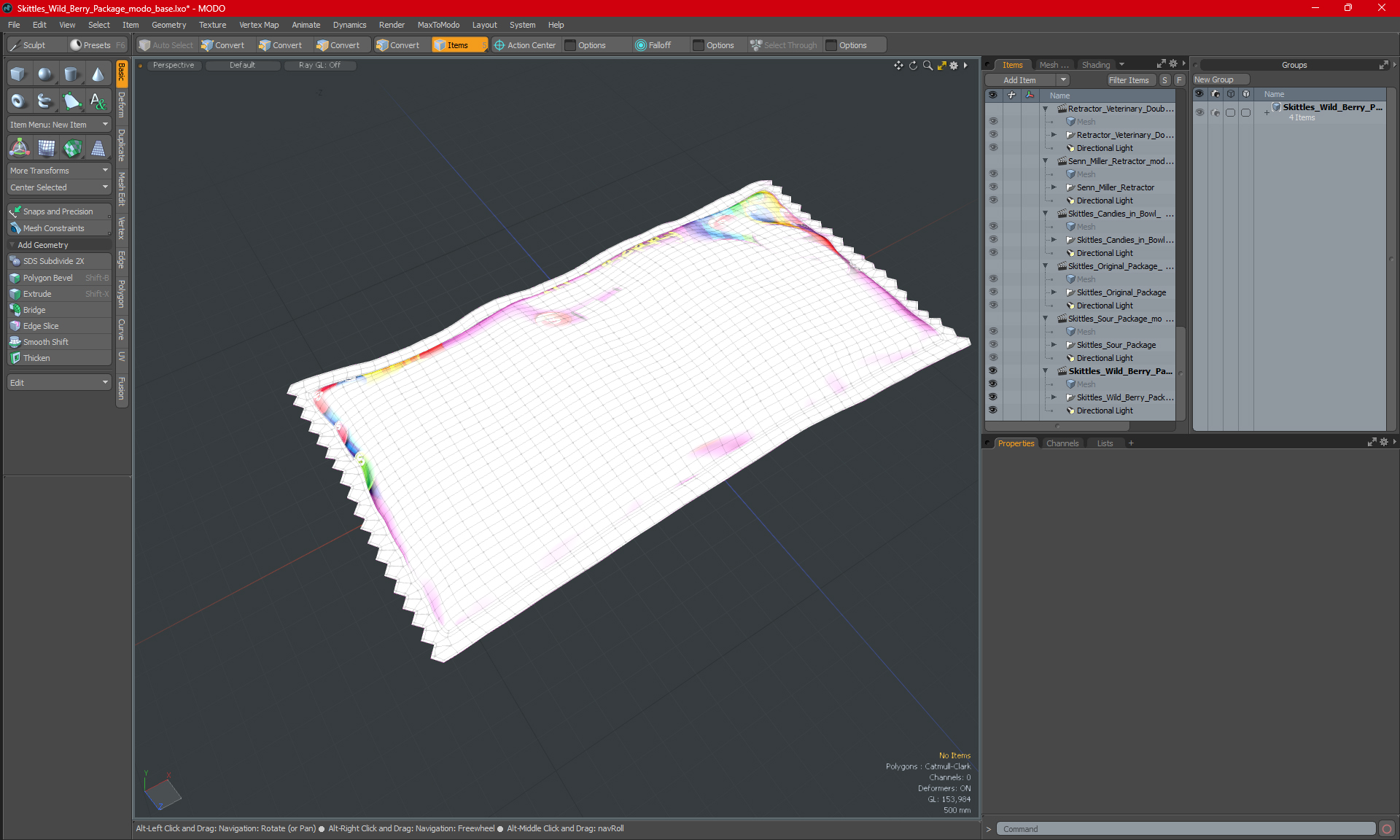1400x840 pixels.
Task: Select the Cube primitive tool
Action: (19, 74)
